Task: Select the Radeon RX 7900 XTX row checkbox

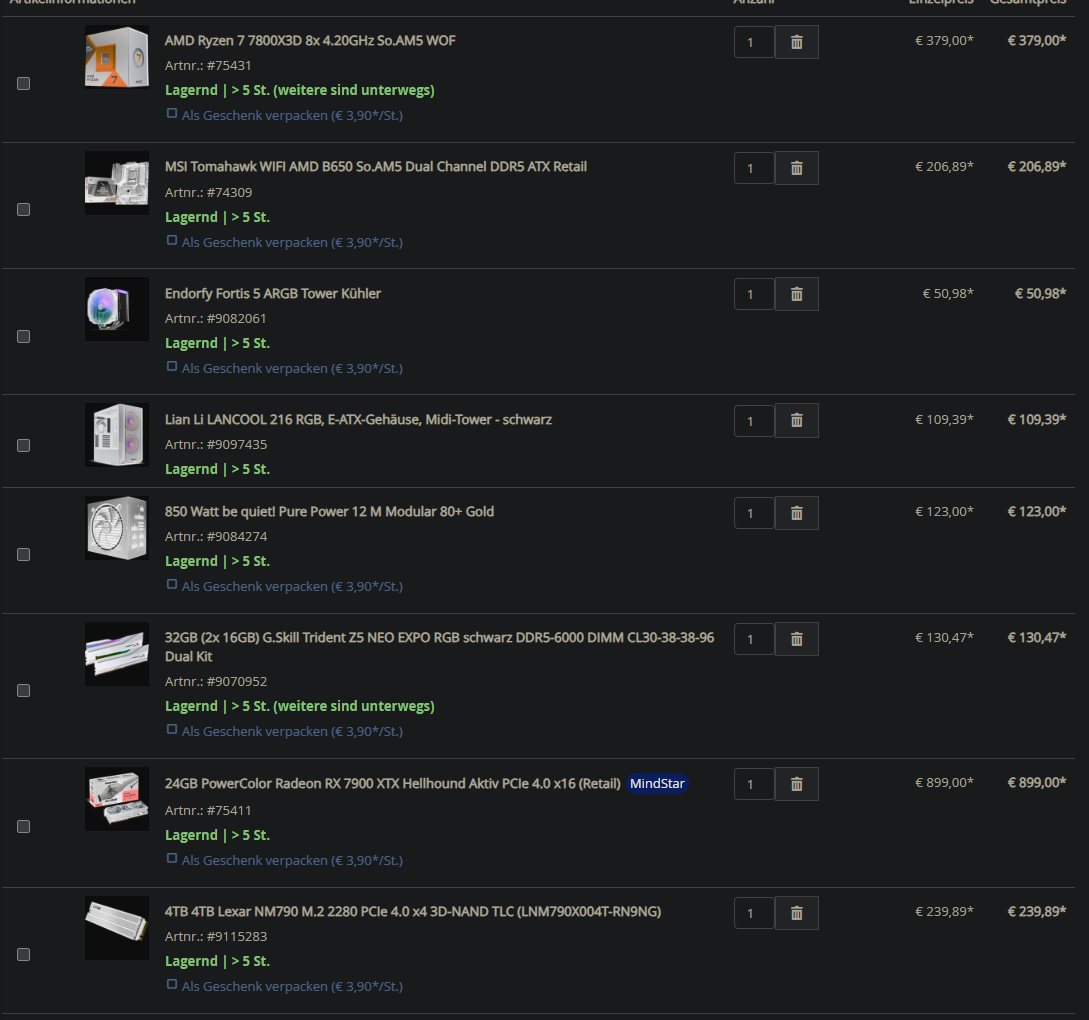Action: (x=24, y=827)
